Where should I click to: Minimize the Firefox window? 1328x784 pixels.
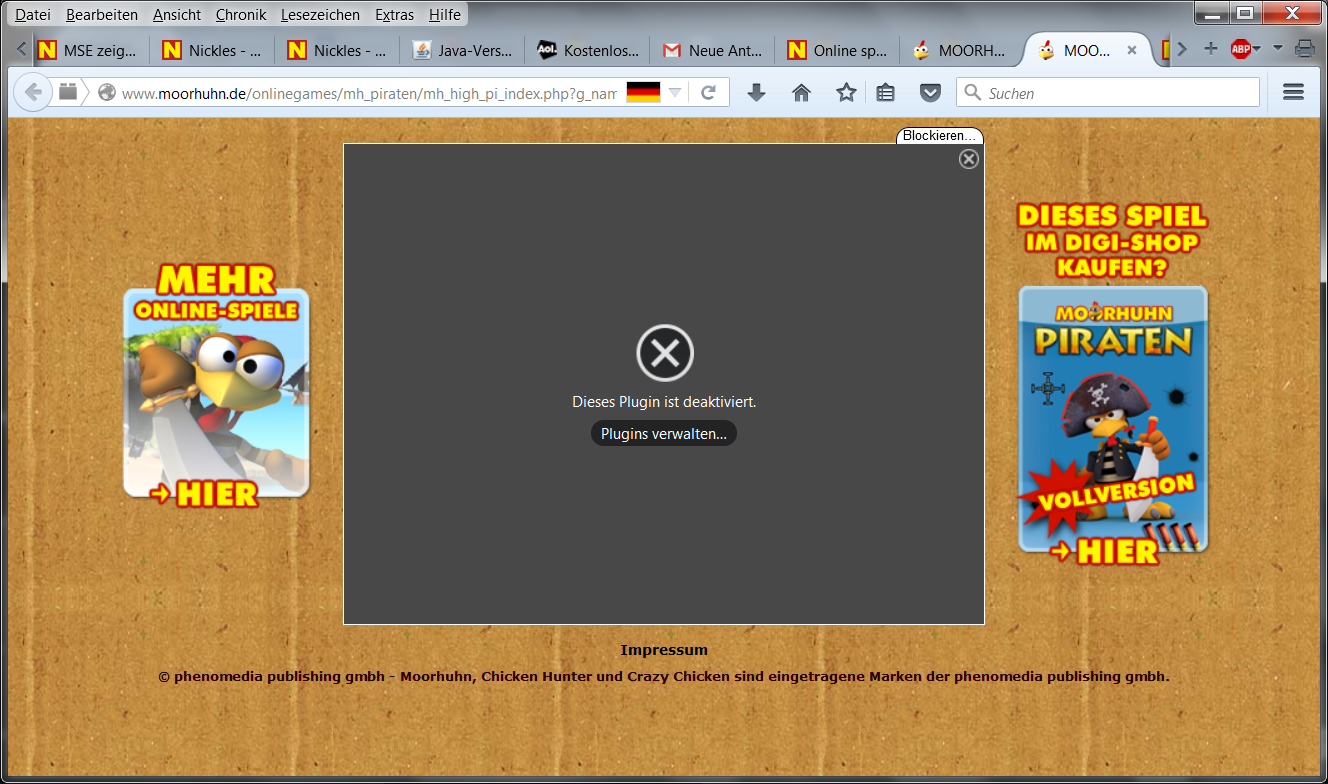click(x=1213, y=12)
